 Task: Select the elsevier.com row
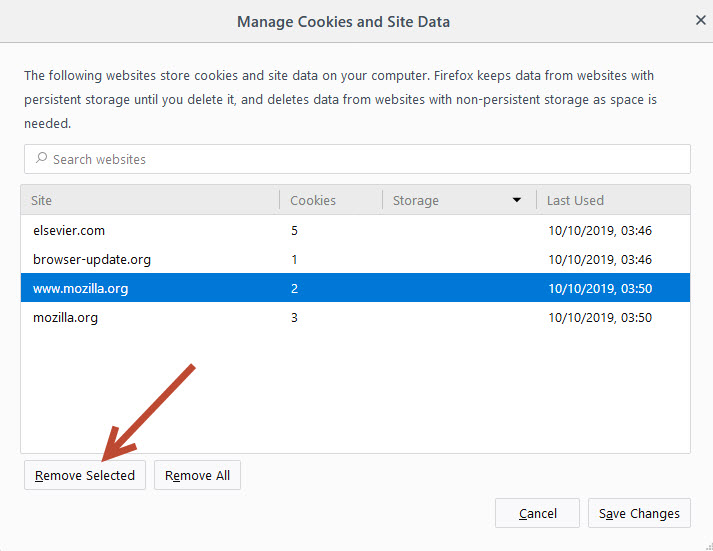pyautogui.click(x=356, y=230)
